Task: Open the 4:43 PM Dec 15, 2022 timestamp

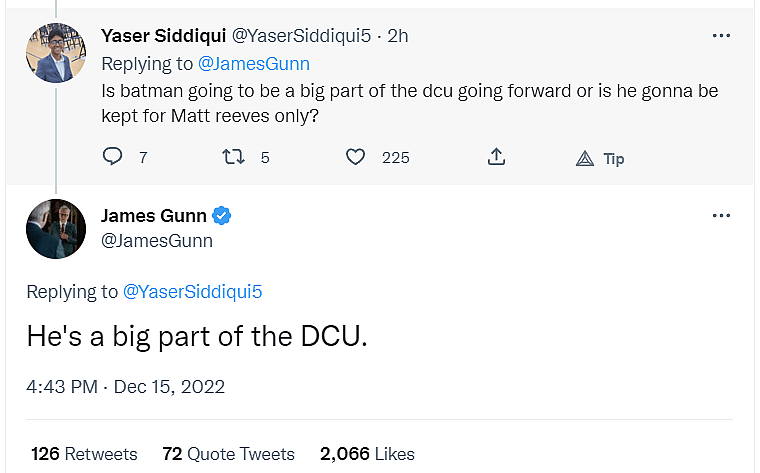Action: pyautogui.click(x=126, y=386)
